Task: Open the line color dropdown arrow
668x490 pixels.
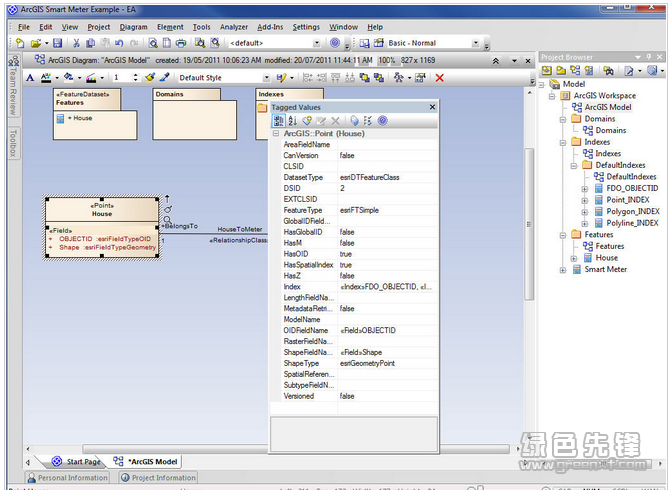Action: tap(102, 78)
